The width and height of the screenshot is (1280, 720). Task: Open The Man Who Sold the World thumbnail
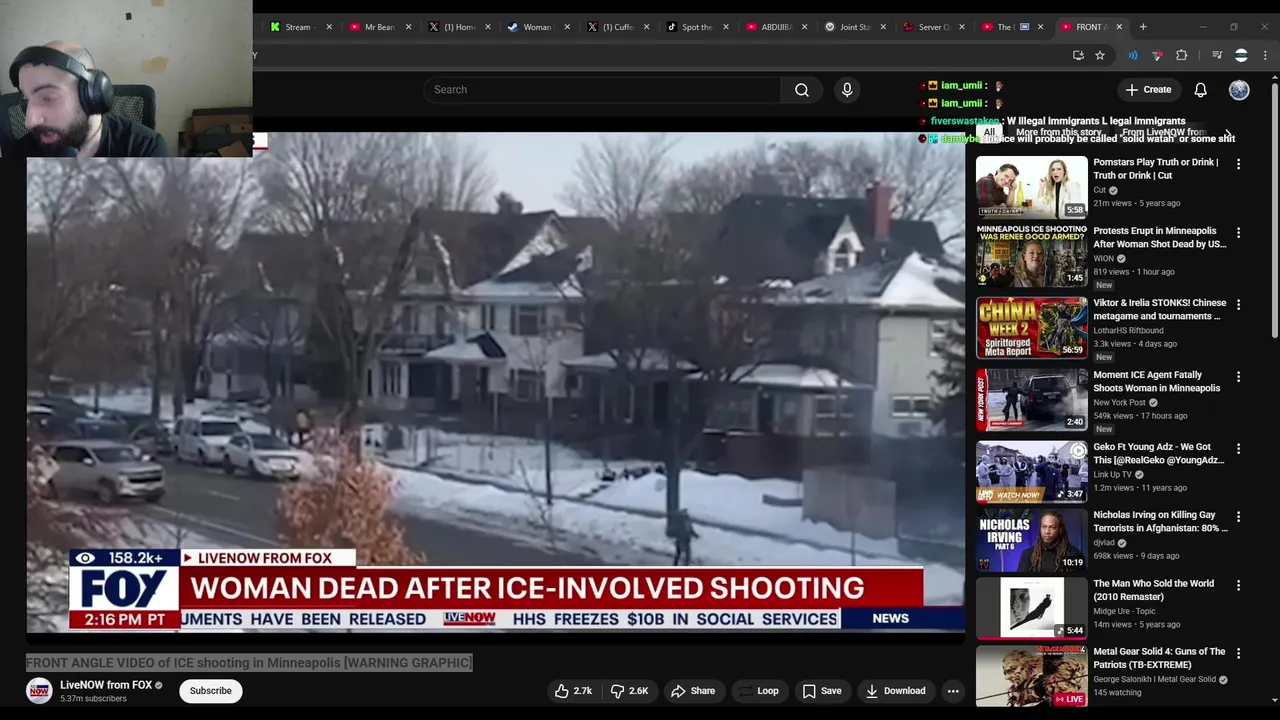tap(1031, 608)
